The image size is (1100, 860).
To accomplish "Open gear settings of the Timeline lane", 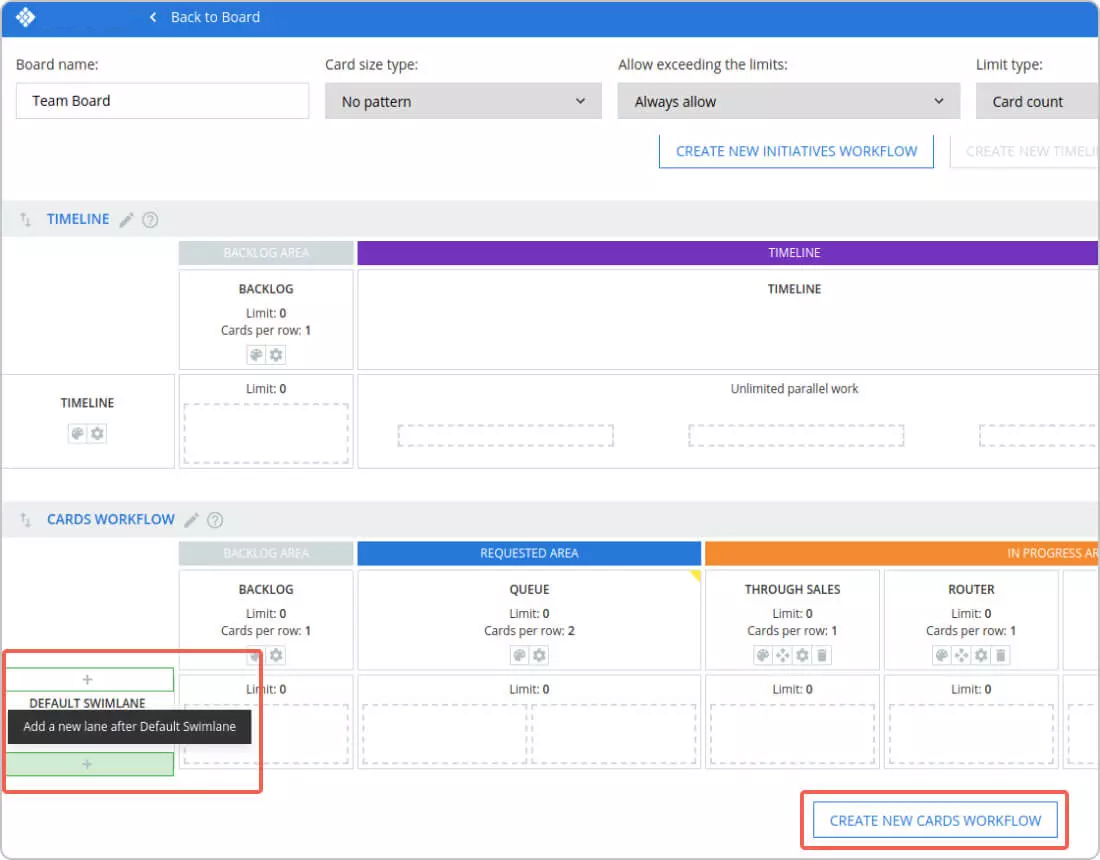I will click(97, 434).
